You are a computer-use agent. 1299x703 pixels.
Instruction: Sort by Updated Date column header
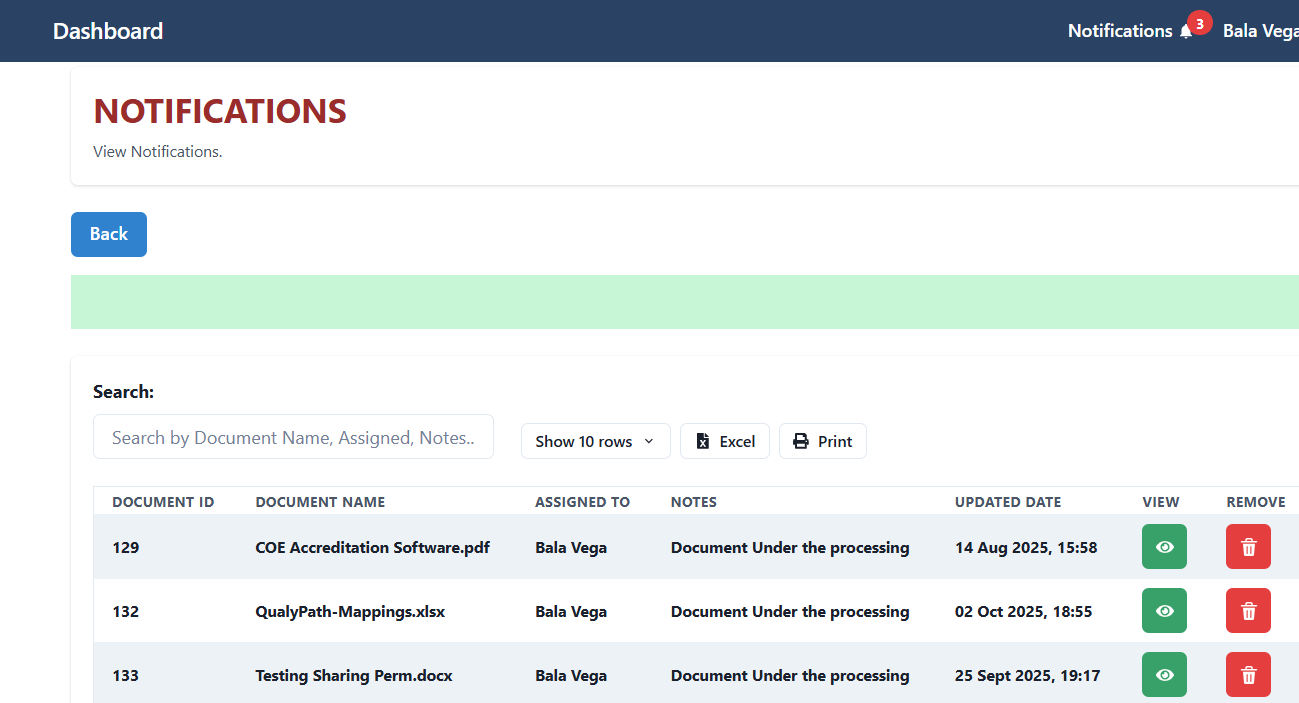[x=1008, y=502]
